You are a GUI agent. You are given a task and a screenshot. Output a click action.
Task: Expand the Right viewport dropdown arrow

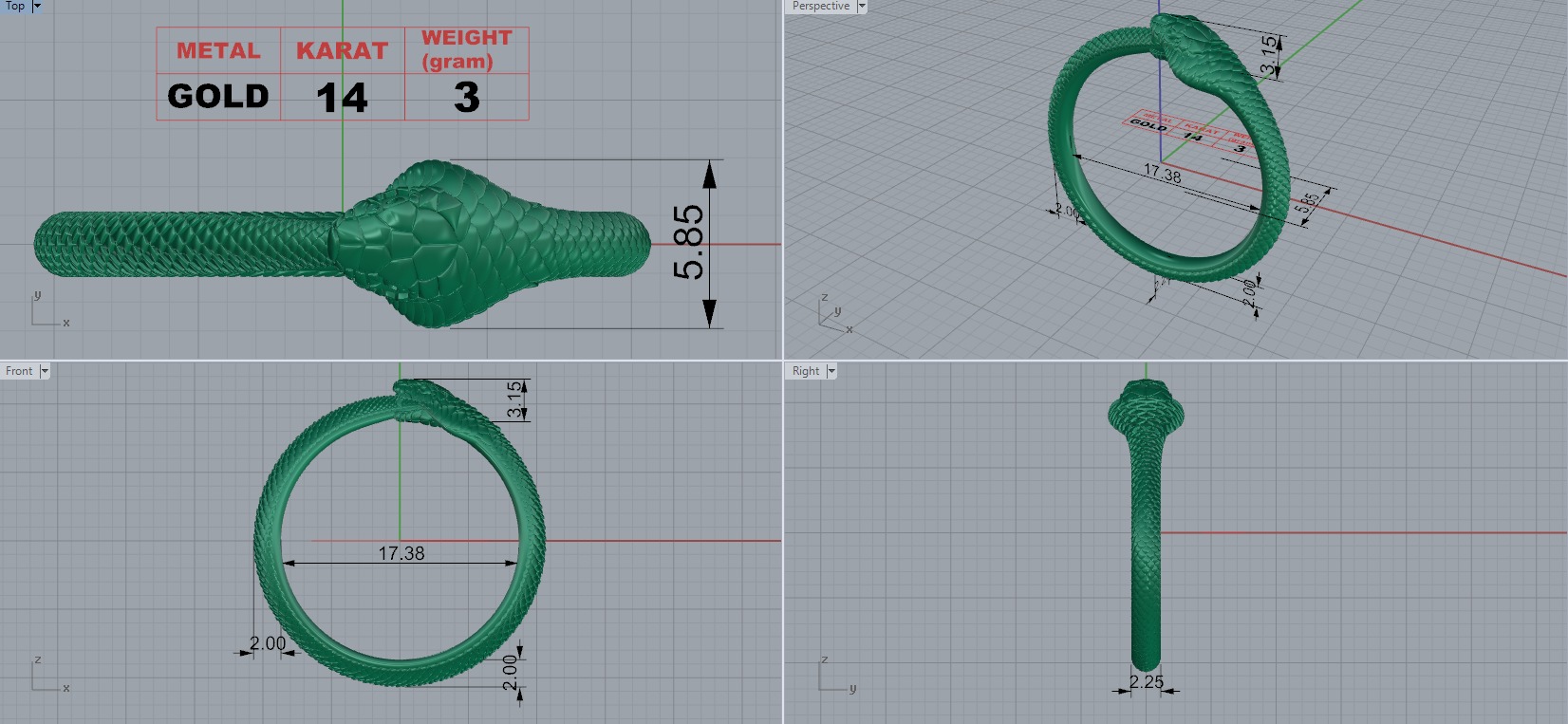tap(831, 371)
